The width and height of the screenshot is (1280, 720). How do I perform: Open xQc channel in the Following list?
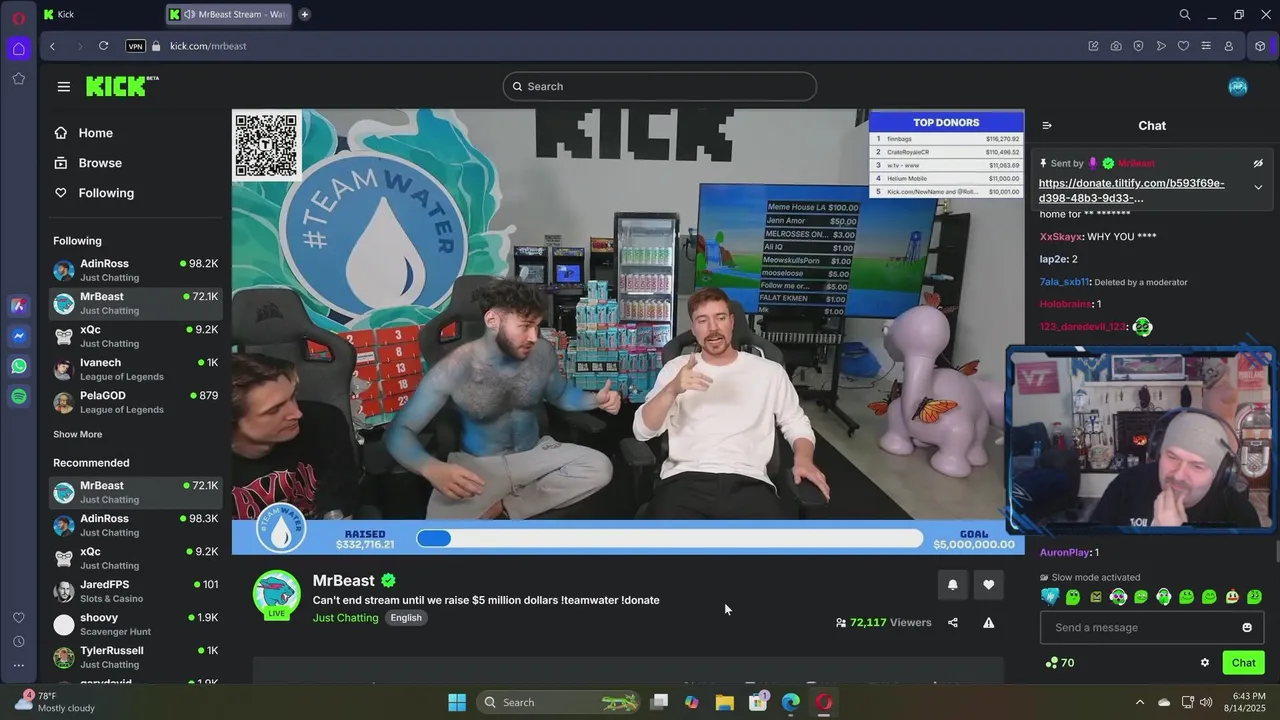pos(136,336)
